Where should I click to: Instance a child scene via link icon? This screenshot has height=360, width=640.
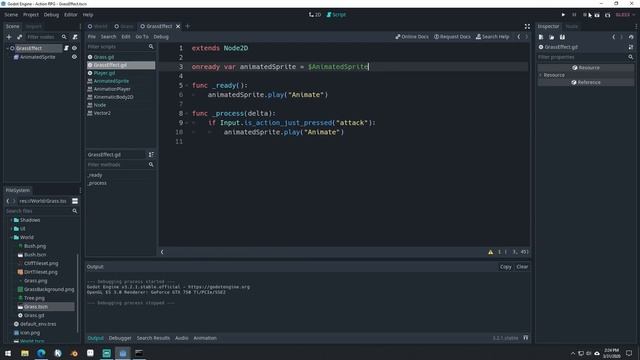coord(19,37)
